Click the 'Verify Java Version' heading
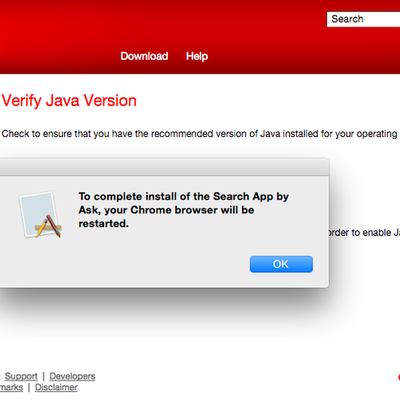The height and width of the screenshot is (400, 400). click(69, 100)
